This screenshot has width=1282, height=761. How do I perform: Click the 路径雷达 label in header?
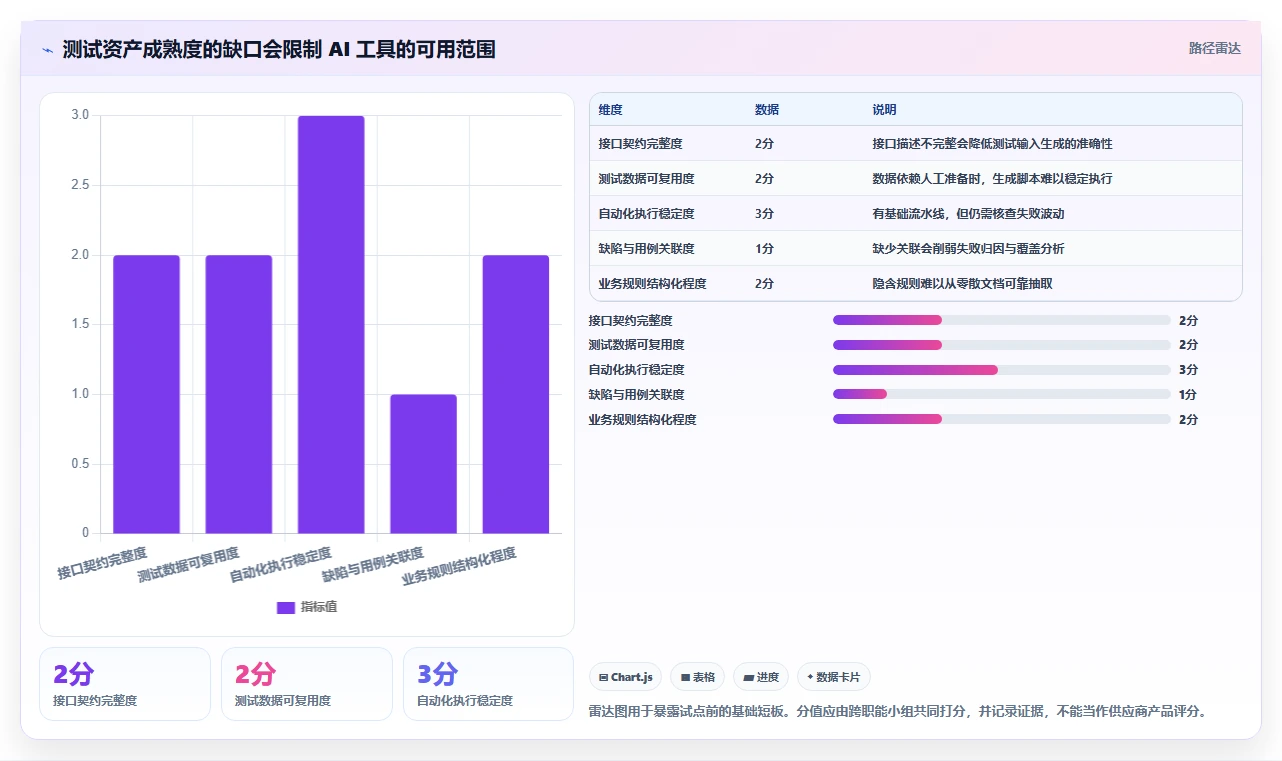(1214, 48)
